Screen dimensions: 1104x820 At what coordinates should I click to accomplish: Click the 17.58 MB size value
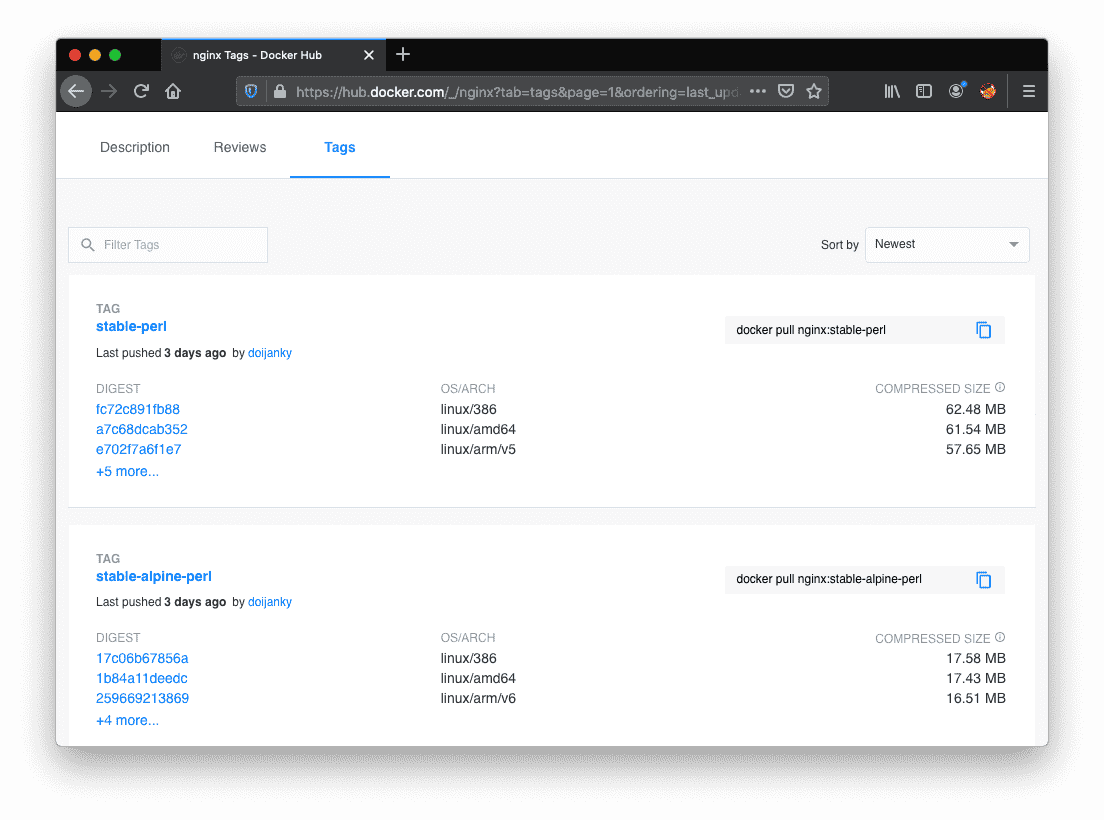(975, 659)
